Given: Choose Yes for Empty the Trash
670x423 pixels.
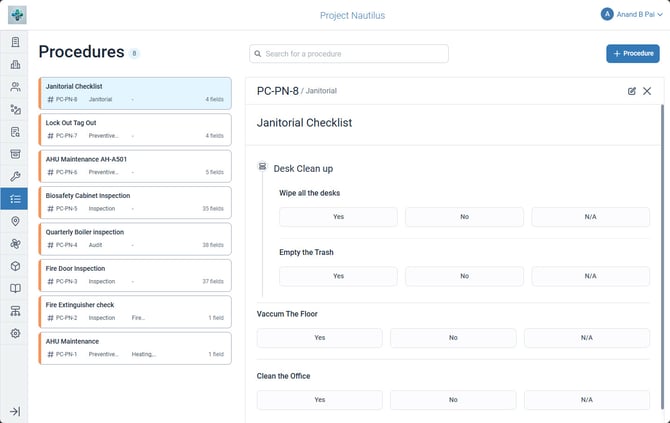Looking at the screenshot, I should click(x=338, y=276).
